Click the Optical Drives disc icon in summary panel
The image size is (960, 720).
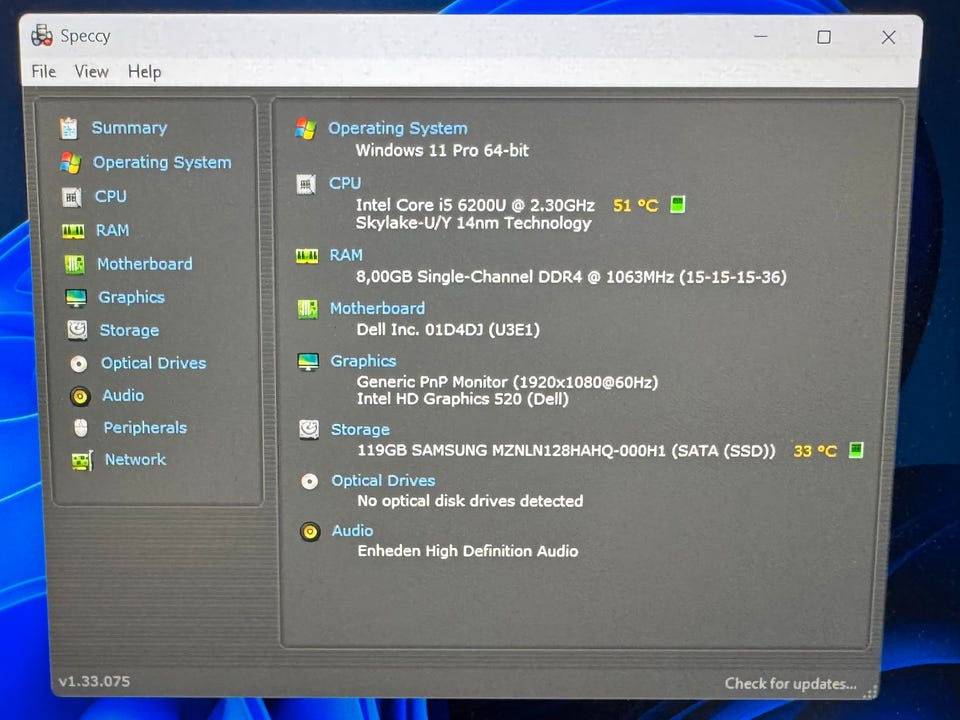pos(310,482)
